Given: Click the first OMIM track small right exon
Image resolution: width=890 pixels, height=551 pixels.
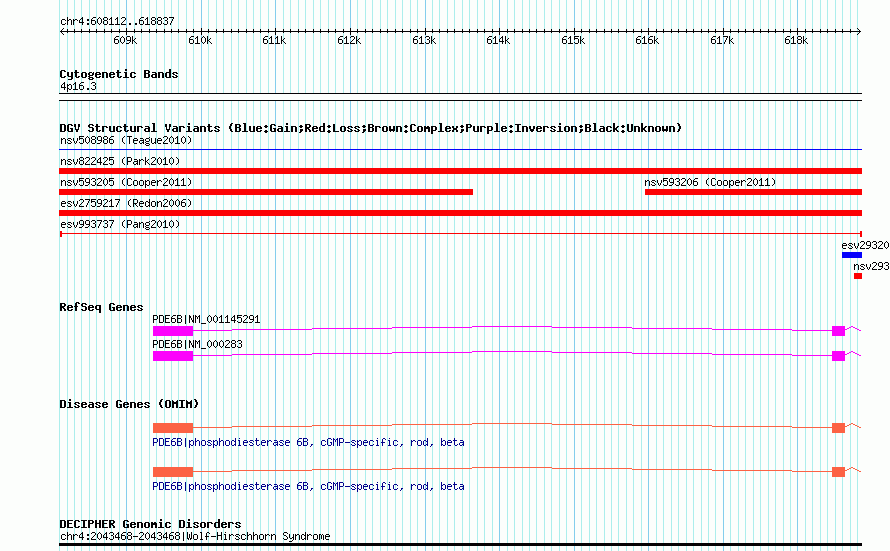Looking at the screenshot, I should [x=838, y=428].
